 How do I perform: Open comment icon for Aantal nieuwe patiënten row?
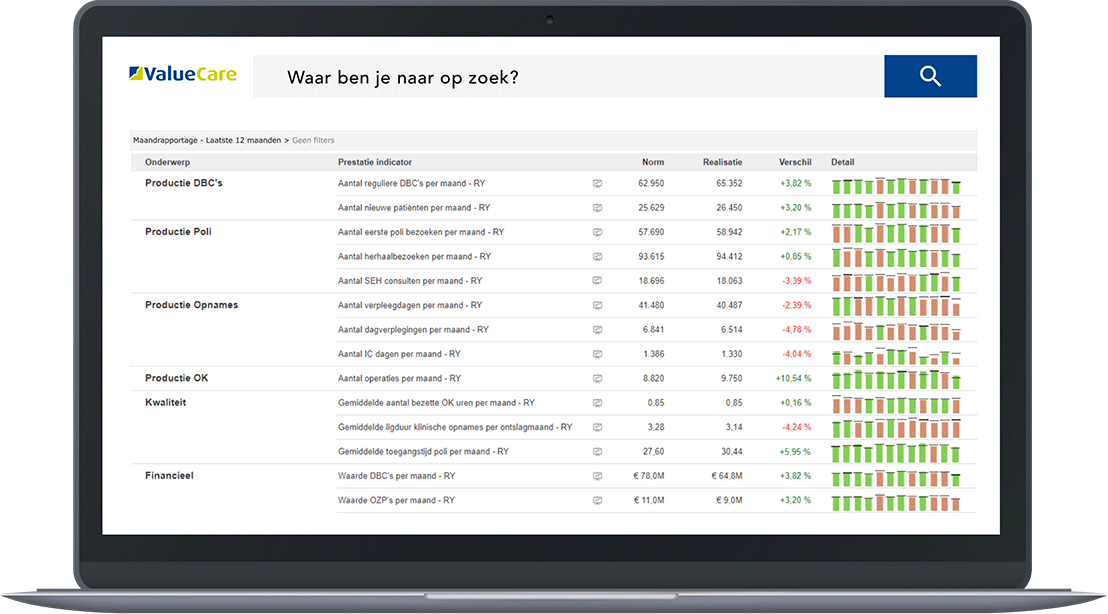[597, 208]
